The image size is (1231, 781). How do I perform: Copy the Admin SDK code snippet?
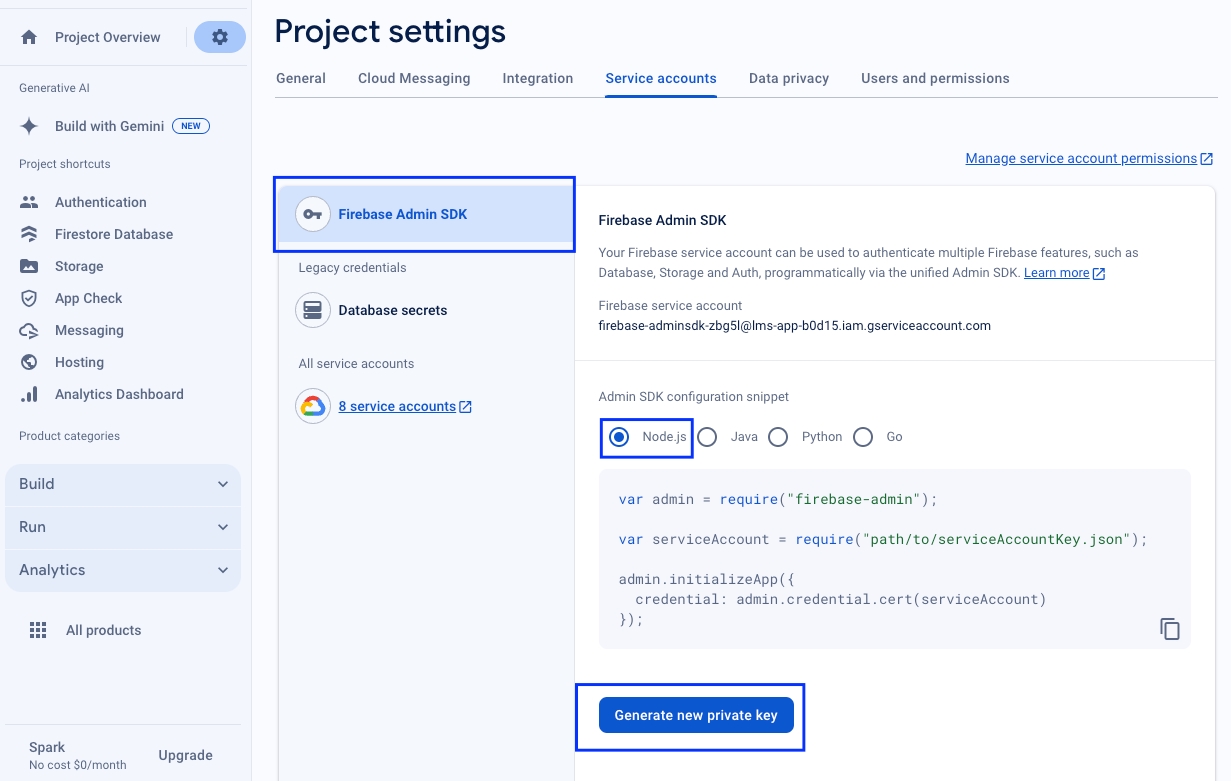click(x=1170, y=629)
